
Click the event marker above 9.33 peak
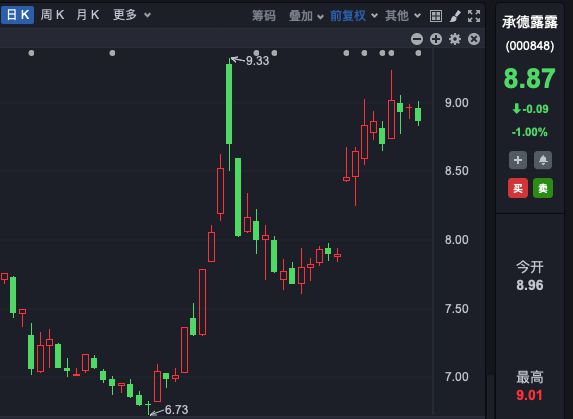256,53
